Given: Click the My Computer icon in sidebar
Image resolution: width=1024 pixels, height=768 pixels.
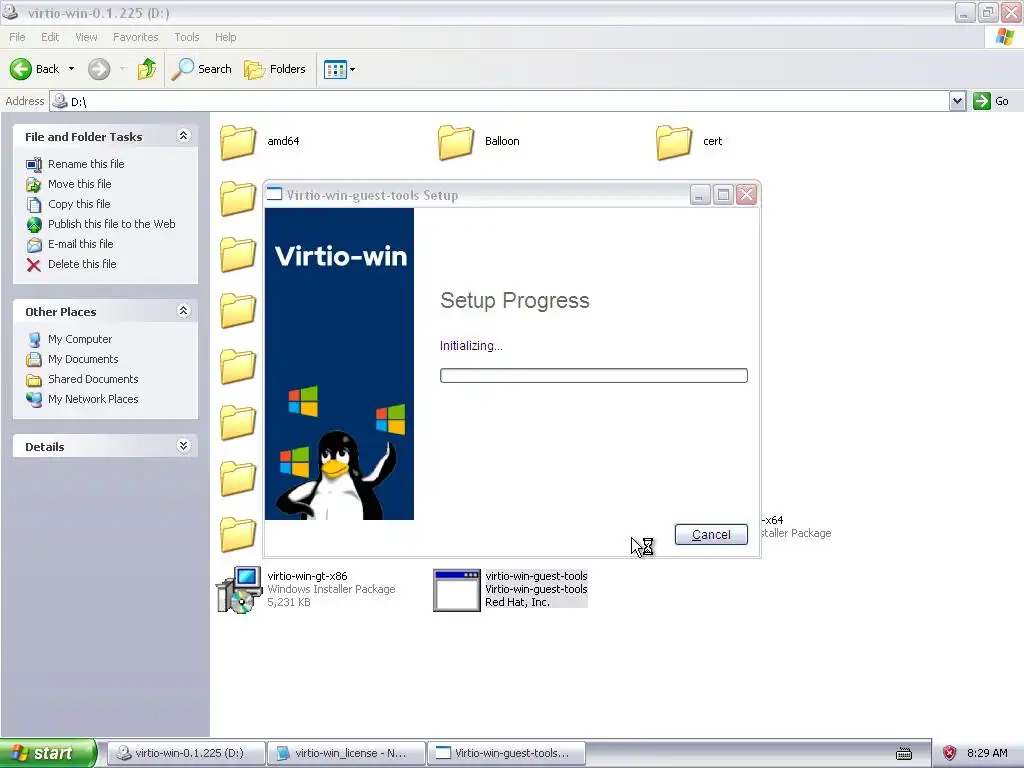Looking at the screenshot, I should [34, 340].
